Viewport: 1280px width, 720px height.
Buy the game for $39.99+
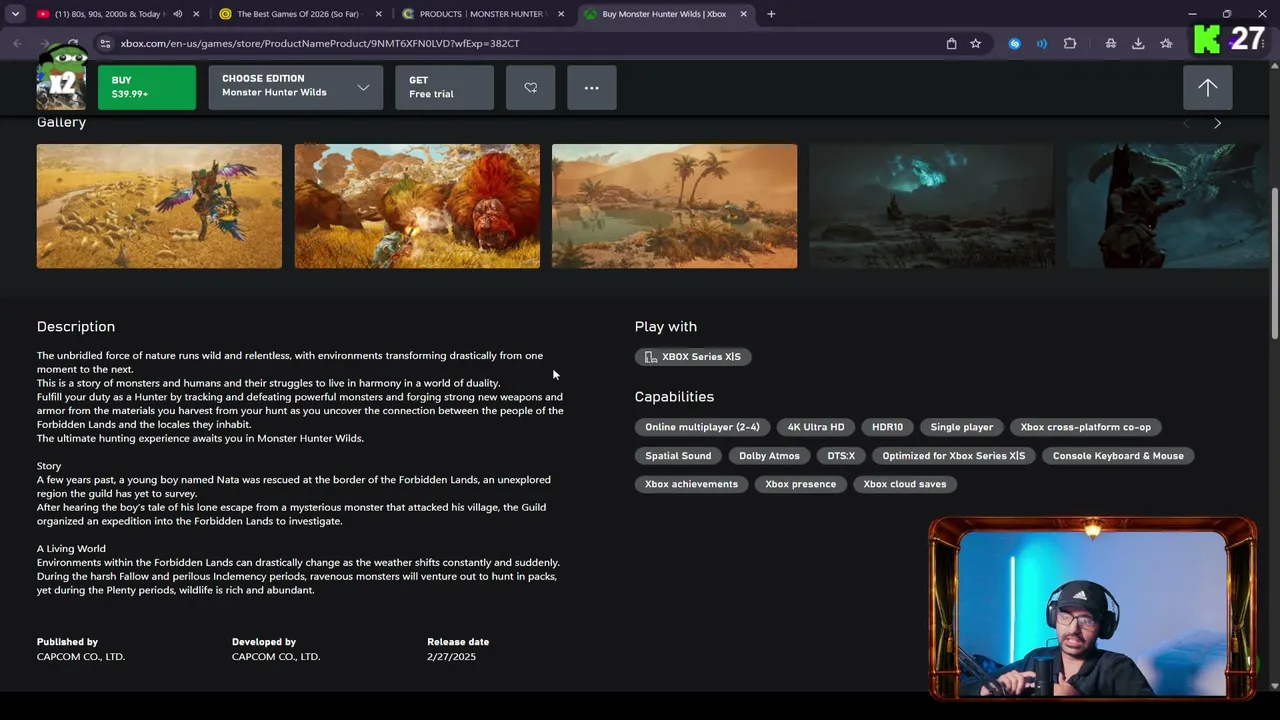point(147,87)
